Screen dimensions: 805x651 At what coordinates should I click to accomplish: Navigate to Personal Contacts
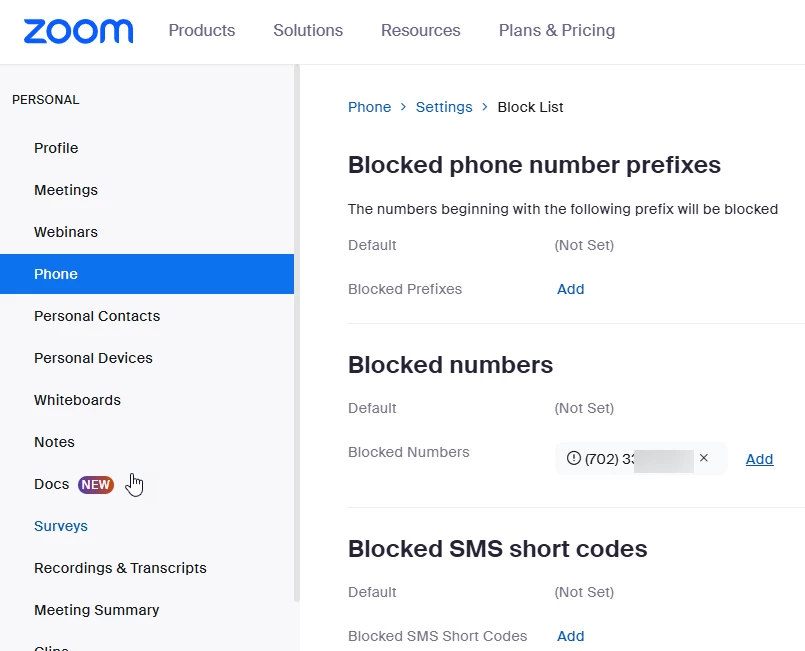tap(97, 316)
